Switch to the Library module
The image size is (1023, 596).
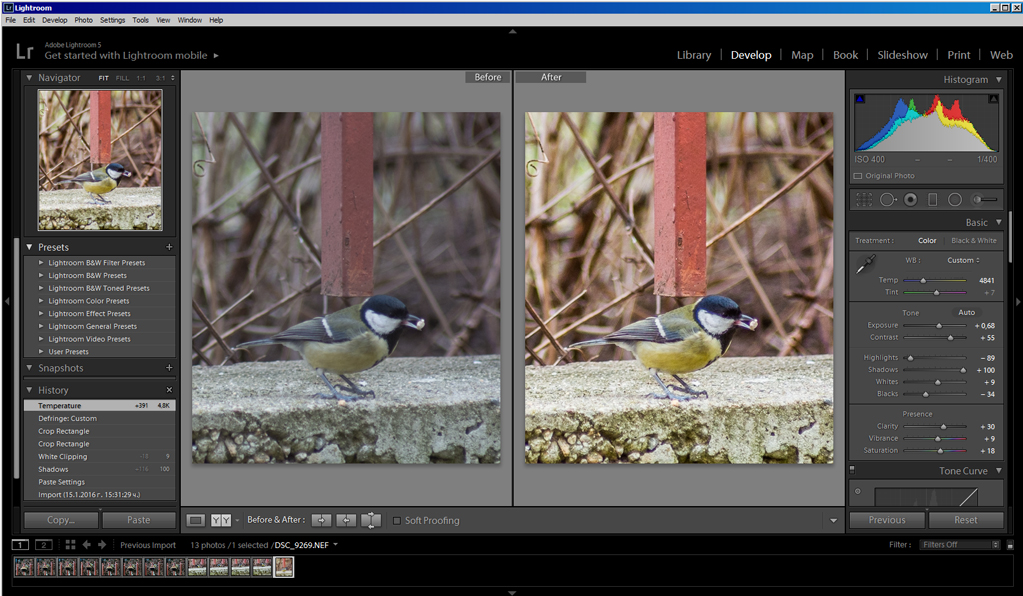pyautogui.click(x=693, y=55)
